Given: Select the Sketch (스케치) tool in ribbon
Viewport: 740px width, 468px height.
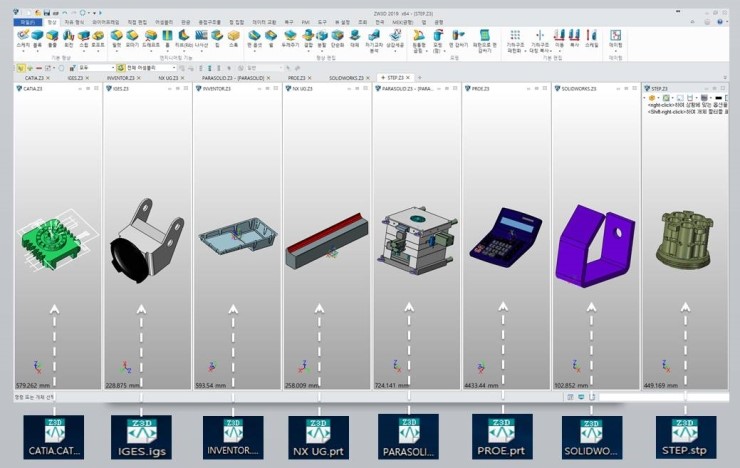Looking at the screenshot, I should click(x=23, y=39).
